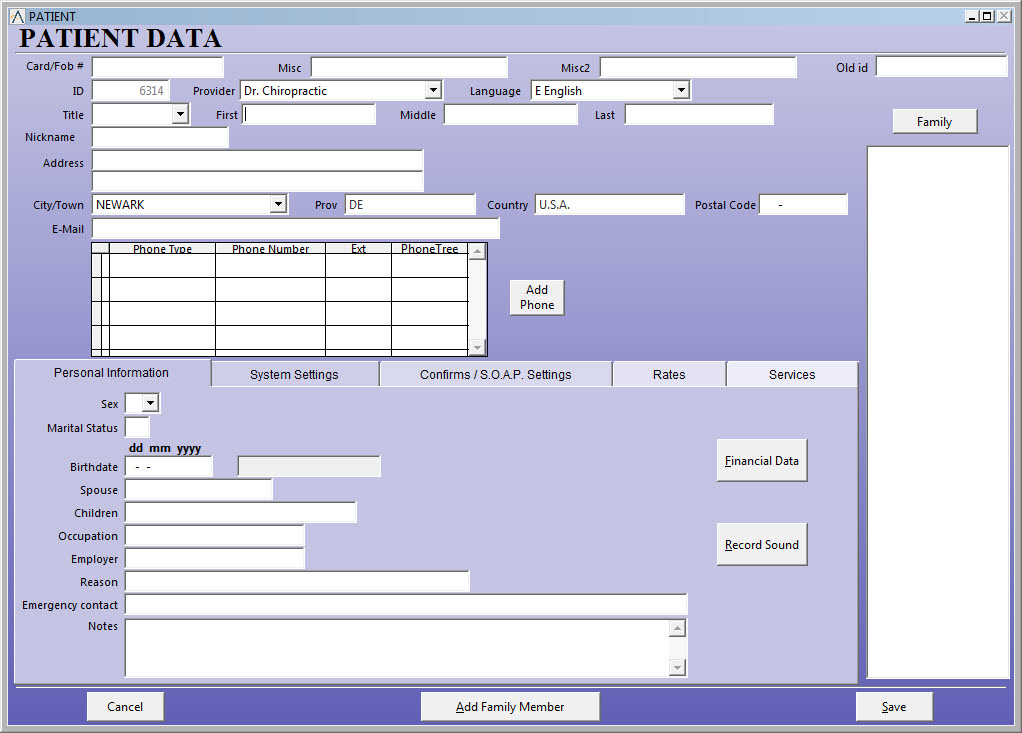Click the Nickname input field
The width and height of the screenshot is (1022, 733).
160,137
